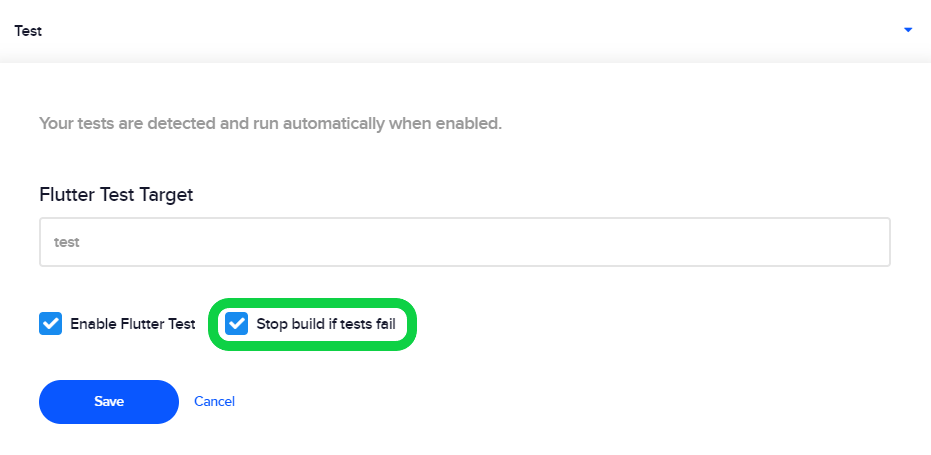
Task: Click the blue Cancel text next to Save
Action: [214, 402]
